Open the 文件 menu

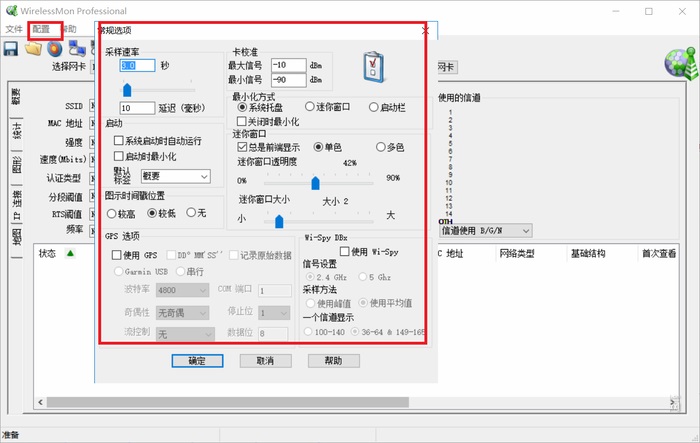click(x=14, y=29)
